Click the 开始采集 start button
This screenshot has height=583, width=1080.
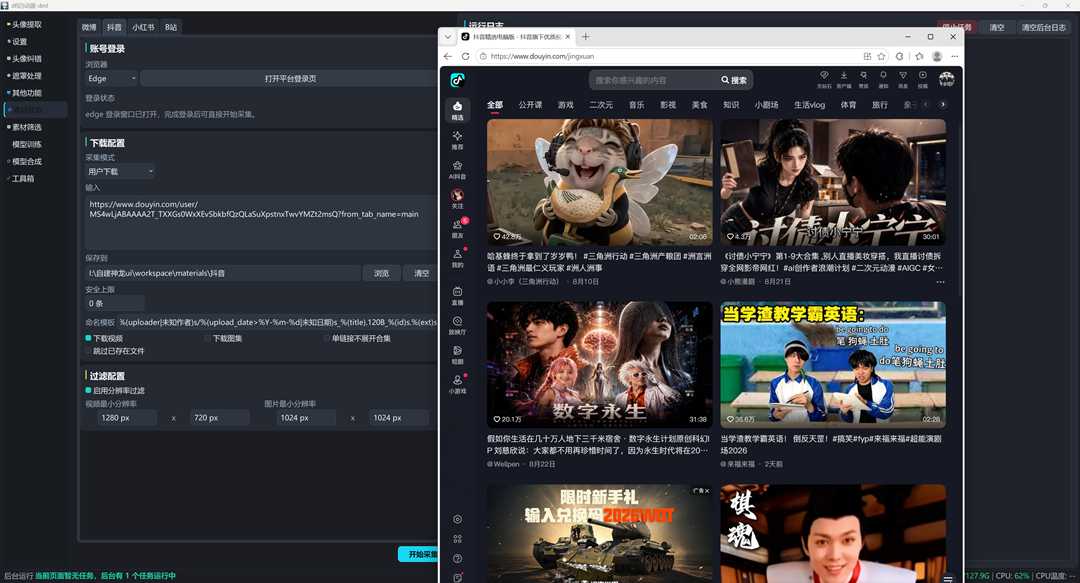tap(419, 554)
